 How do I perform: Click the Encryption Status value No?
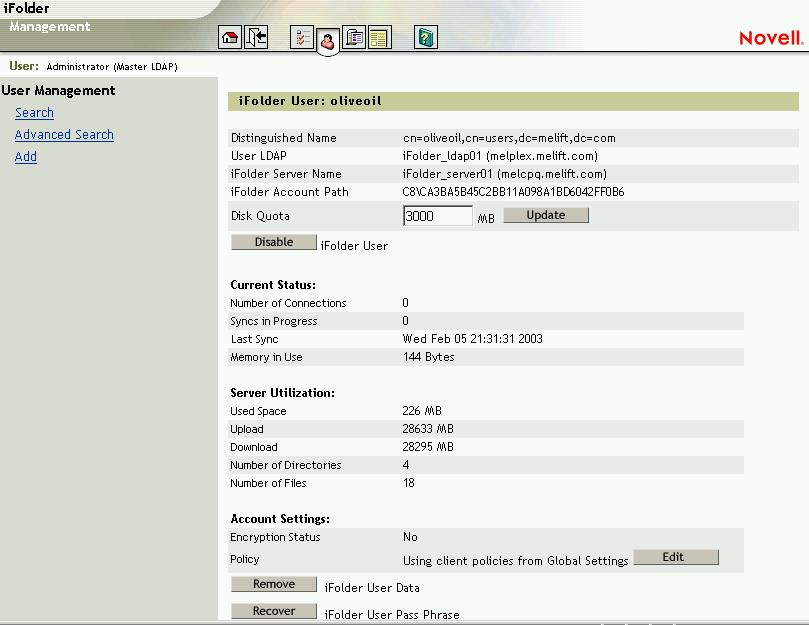(x=410, y=537)
